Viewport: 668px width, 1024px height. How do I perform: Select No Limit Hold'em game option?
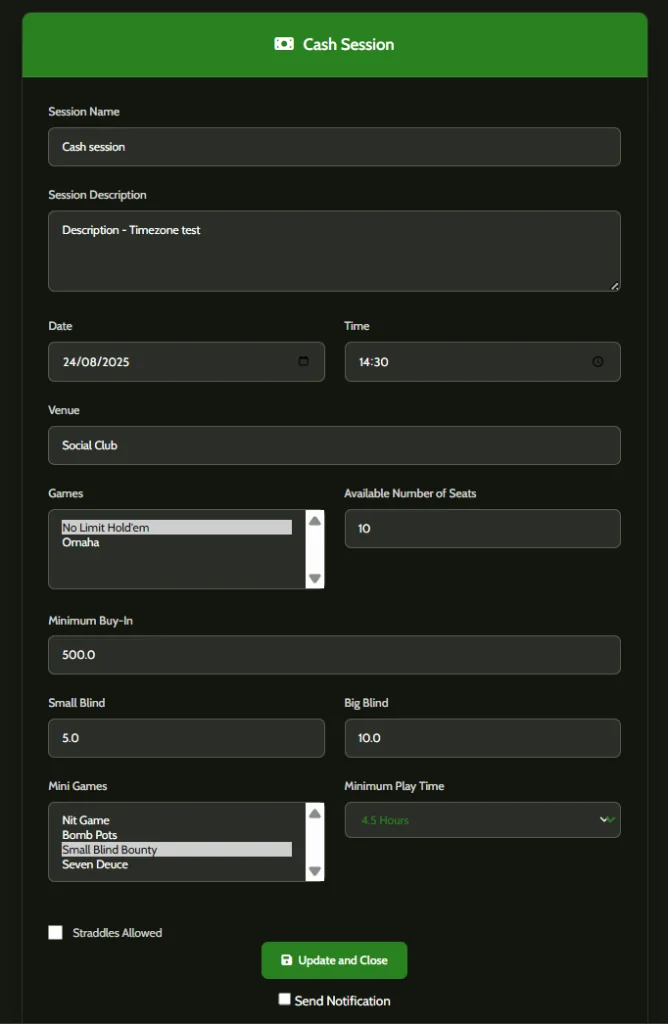click(x=105, y=527)
